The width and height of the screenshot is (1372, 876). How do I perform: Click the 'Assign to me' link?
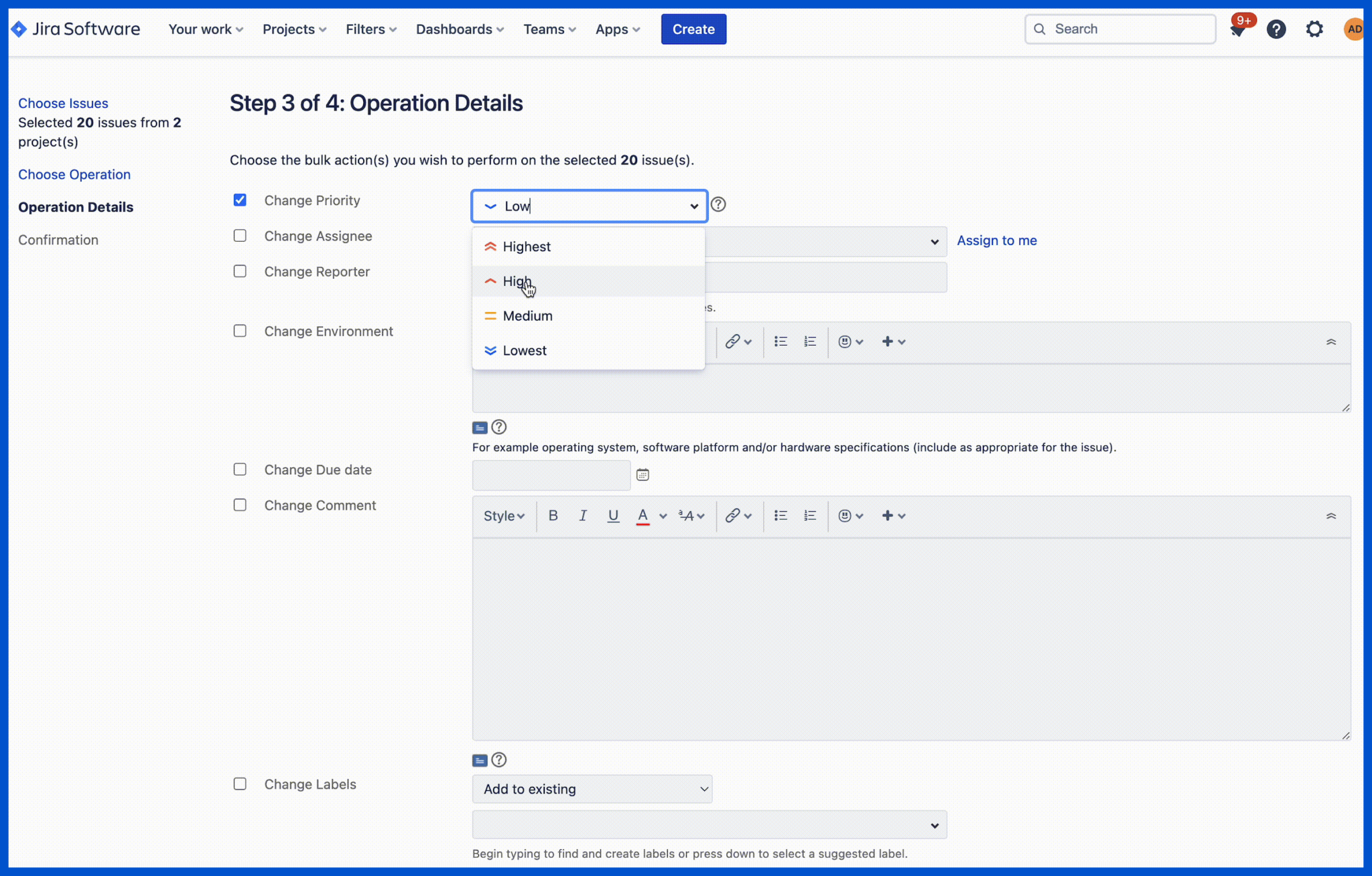(x=996, y=240)
